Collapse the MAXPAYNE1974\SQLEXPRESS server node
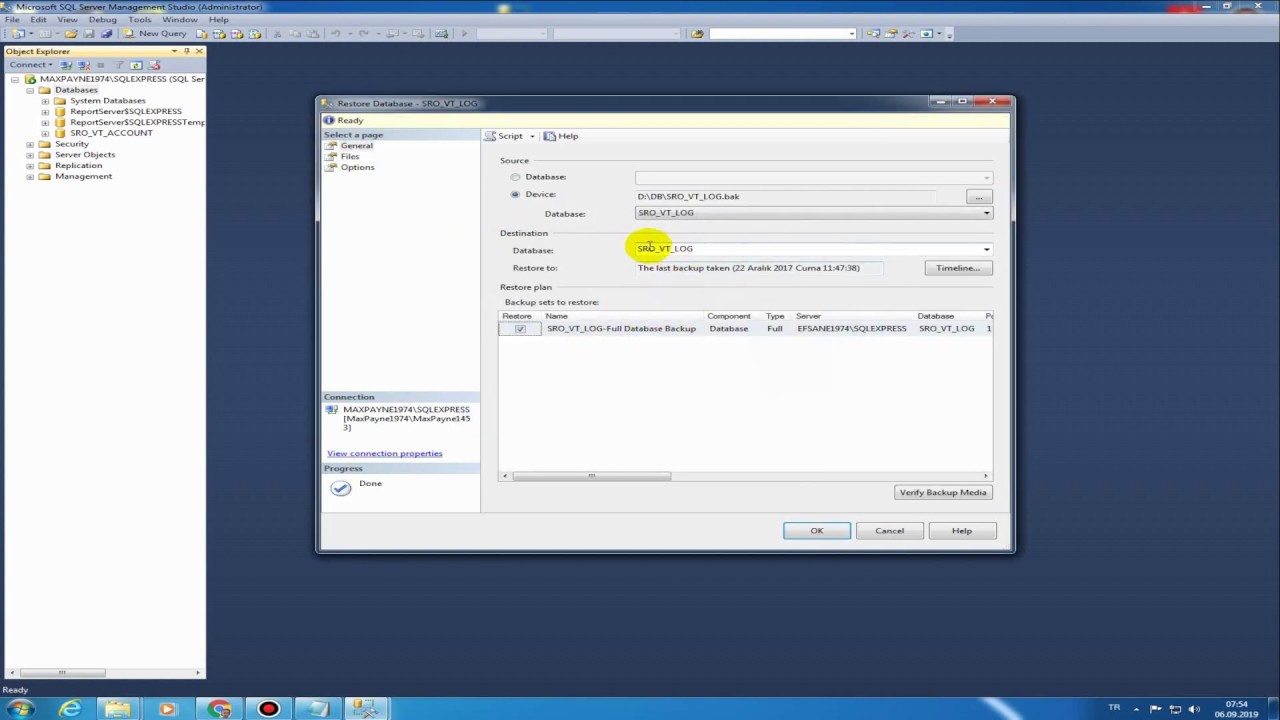This screenshot has width=1280, height=720. point(16,79)
